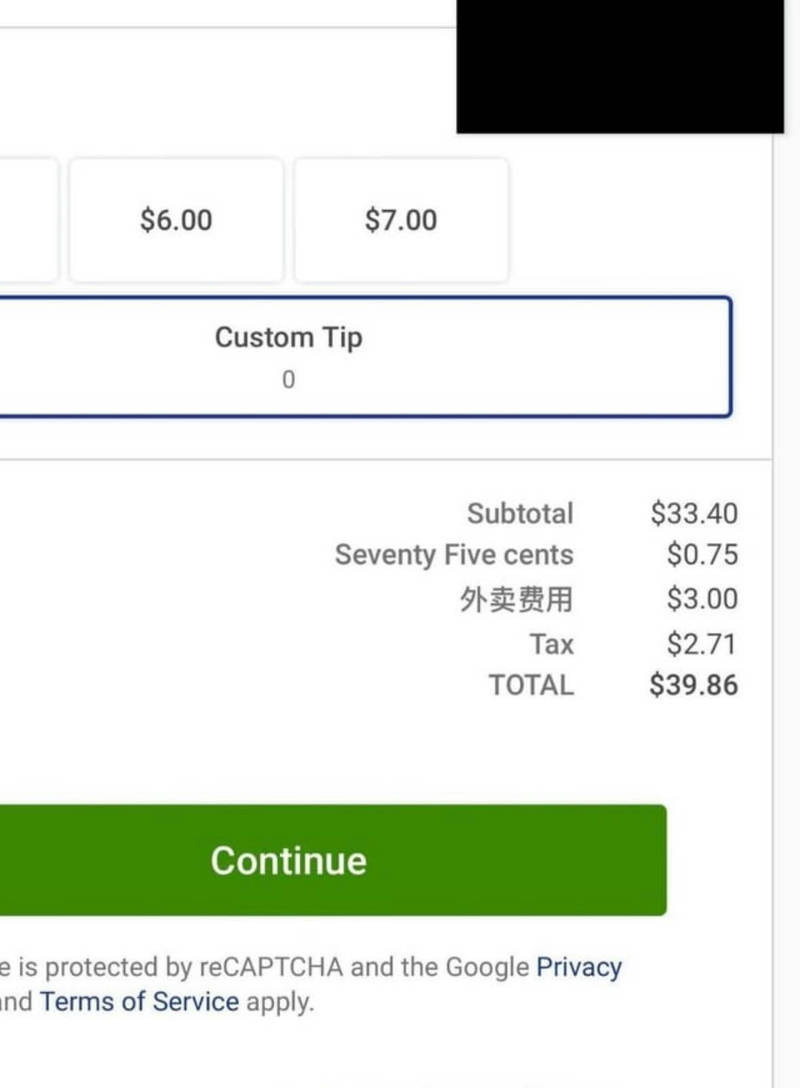800x1088 pixels.
Task: Click the $0.75 fee amount
Action: (x=702, y=554)
